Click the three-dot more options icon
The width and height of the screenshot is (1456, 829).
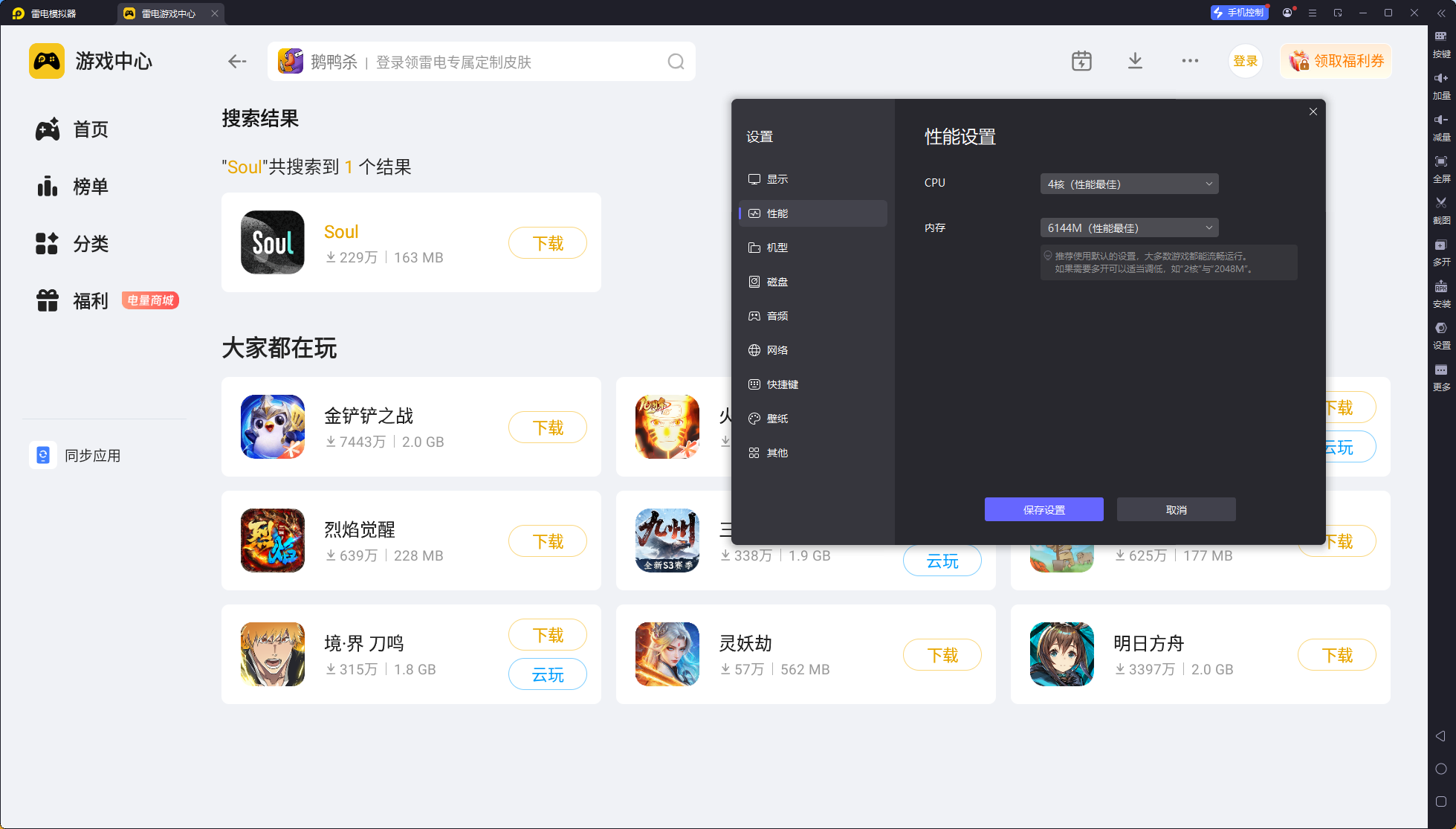1190,61
